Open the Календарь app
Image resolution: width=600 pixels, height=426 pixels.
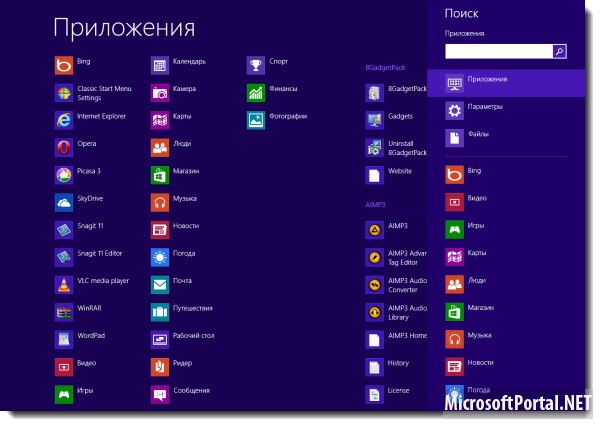pyautogui.click(x=178, y=65)
